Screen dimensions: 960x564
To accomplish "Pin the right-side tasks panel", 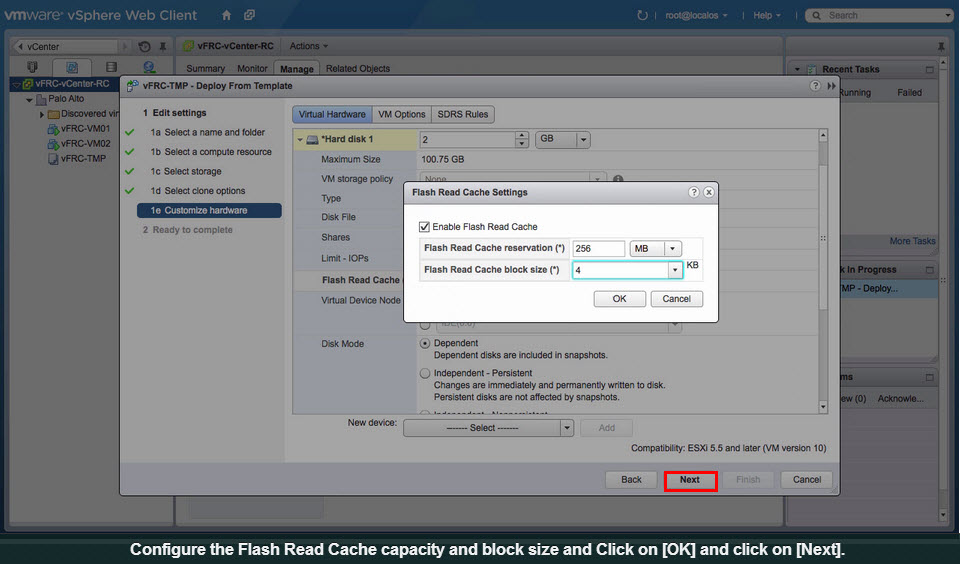I will click(x=941, y=47).
